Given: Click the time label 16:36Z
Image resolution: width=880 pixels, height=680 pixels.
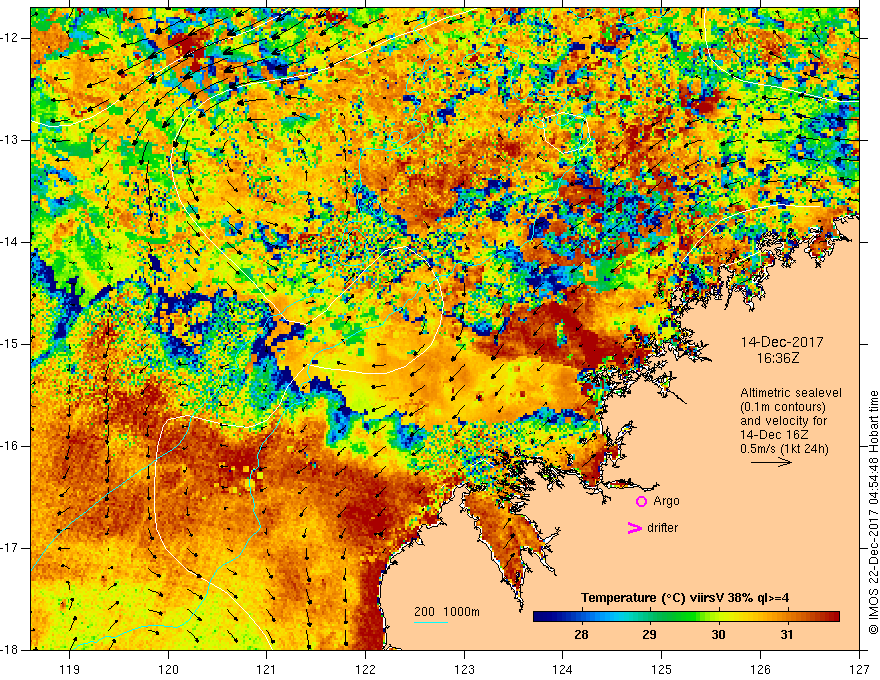Looking at the screenshot, I should pyautogui.click(x=777, y=357).
